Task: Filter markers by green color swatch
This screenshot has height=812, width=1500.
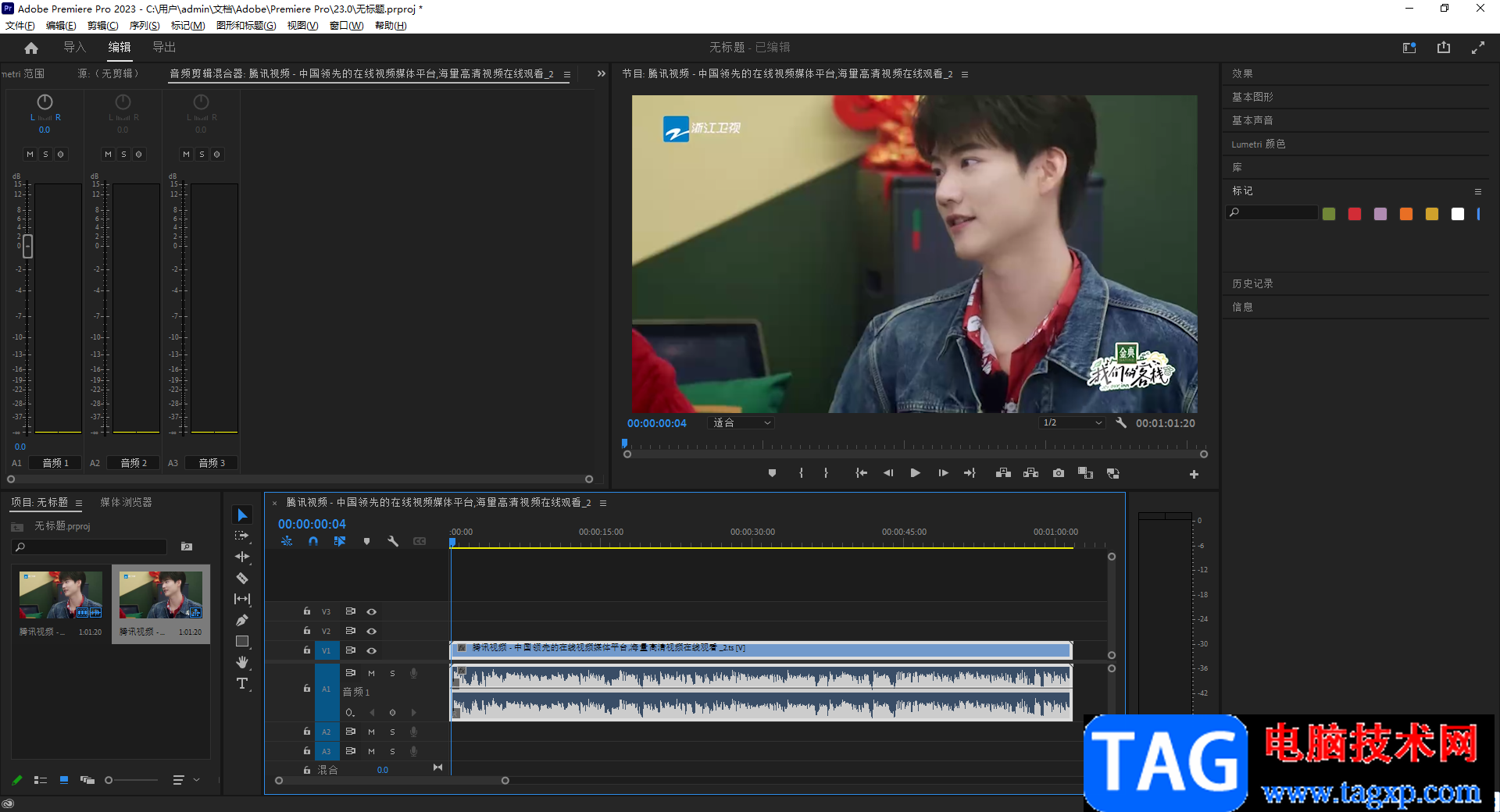Action: 1329,214
